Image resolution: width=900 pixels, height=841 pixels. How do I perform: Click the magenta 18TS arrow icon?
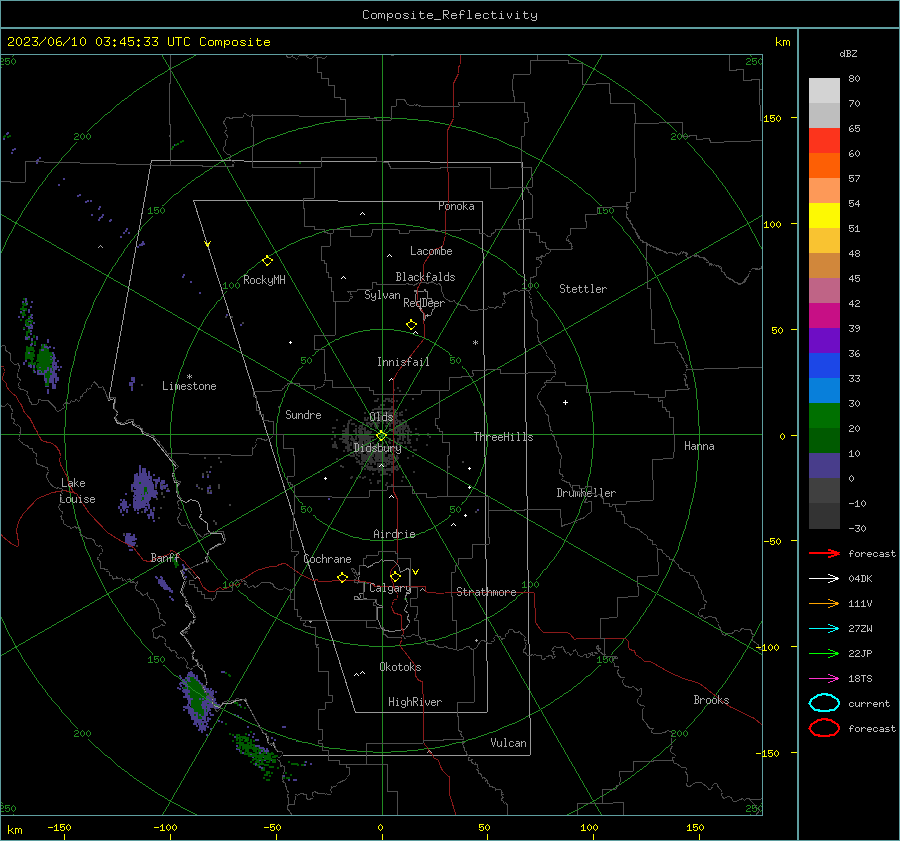click(824, 679)
